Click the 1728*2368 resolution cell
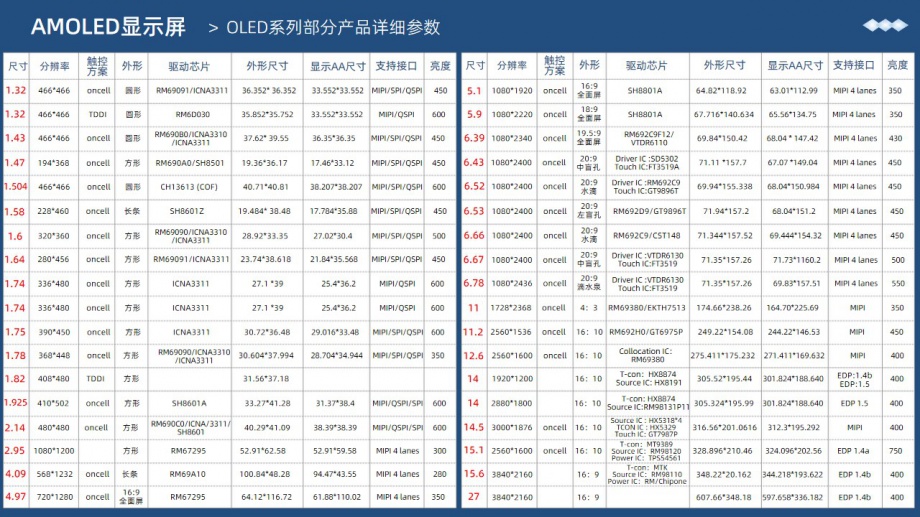 pos(511,307)
